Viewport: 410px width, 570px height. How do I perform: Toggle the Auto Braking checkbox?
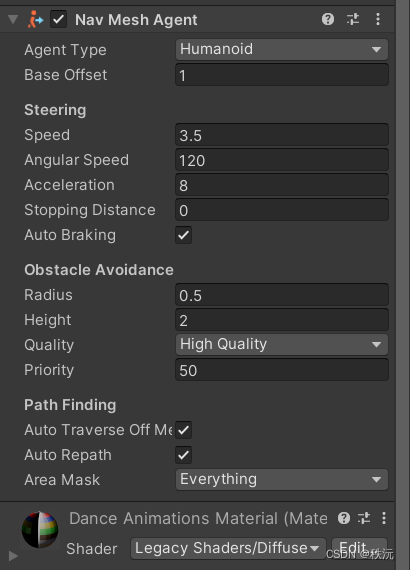[x=184, y=235]
